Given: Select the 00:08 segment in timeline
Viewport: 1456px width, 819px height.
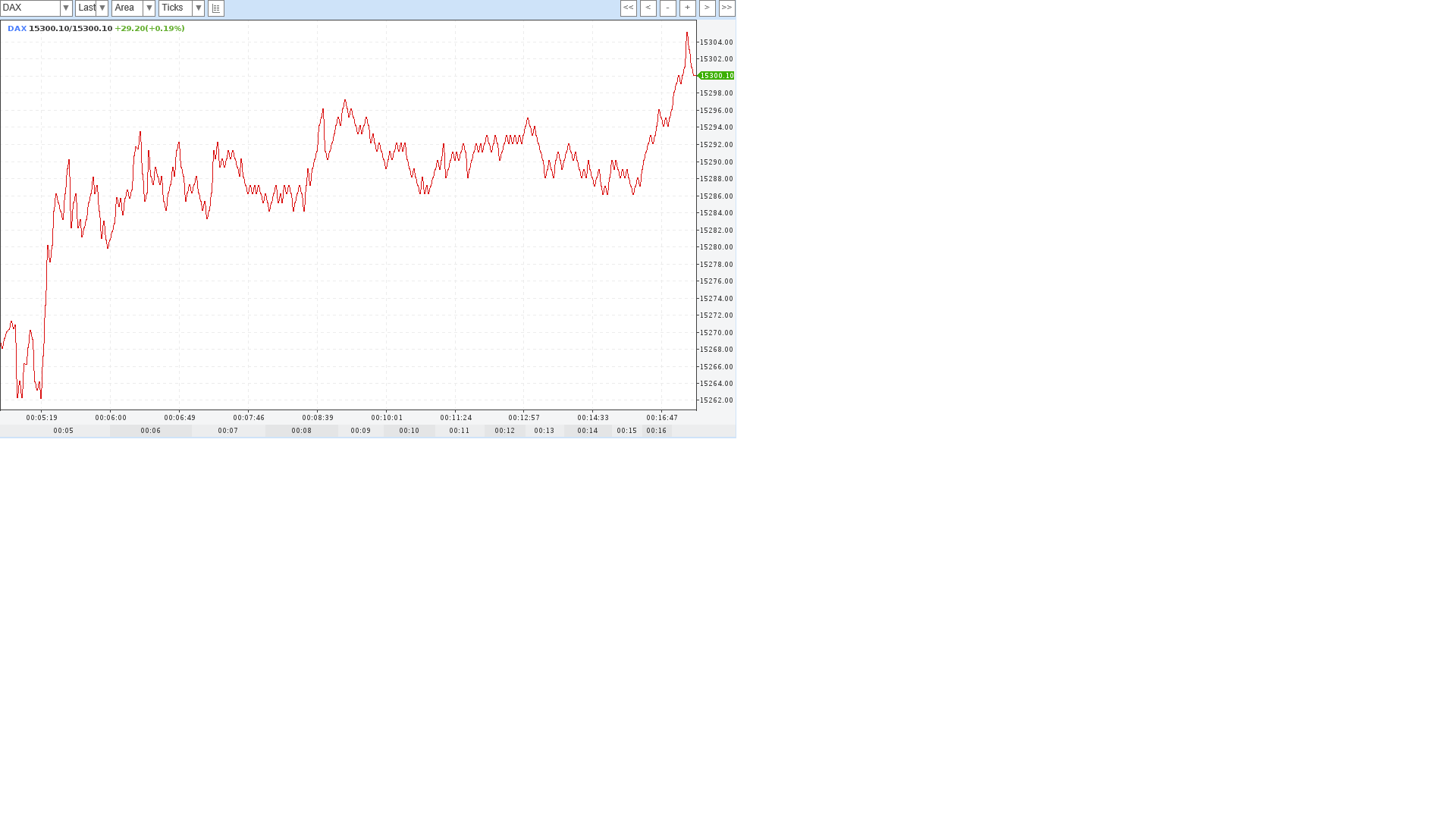Looking at the screenshot, I should pyautogui.click(x=301, y=431).
